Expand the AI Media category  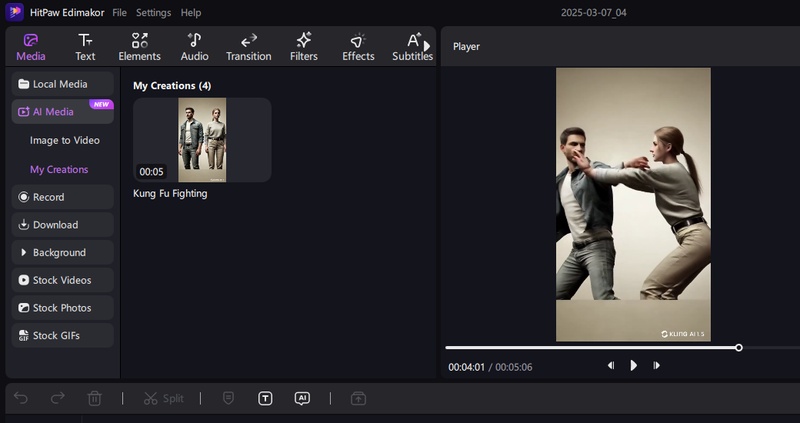coord(62,112)
